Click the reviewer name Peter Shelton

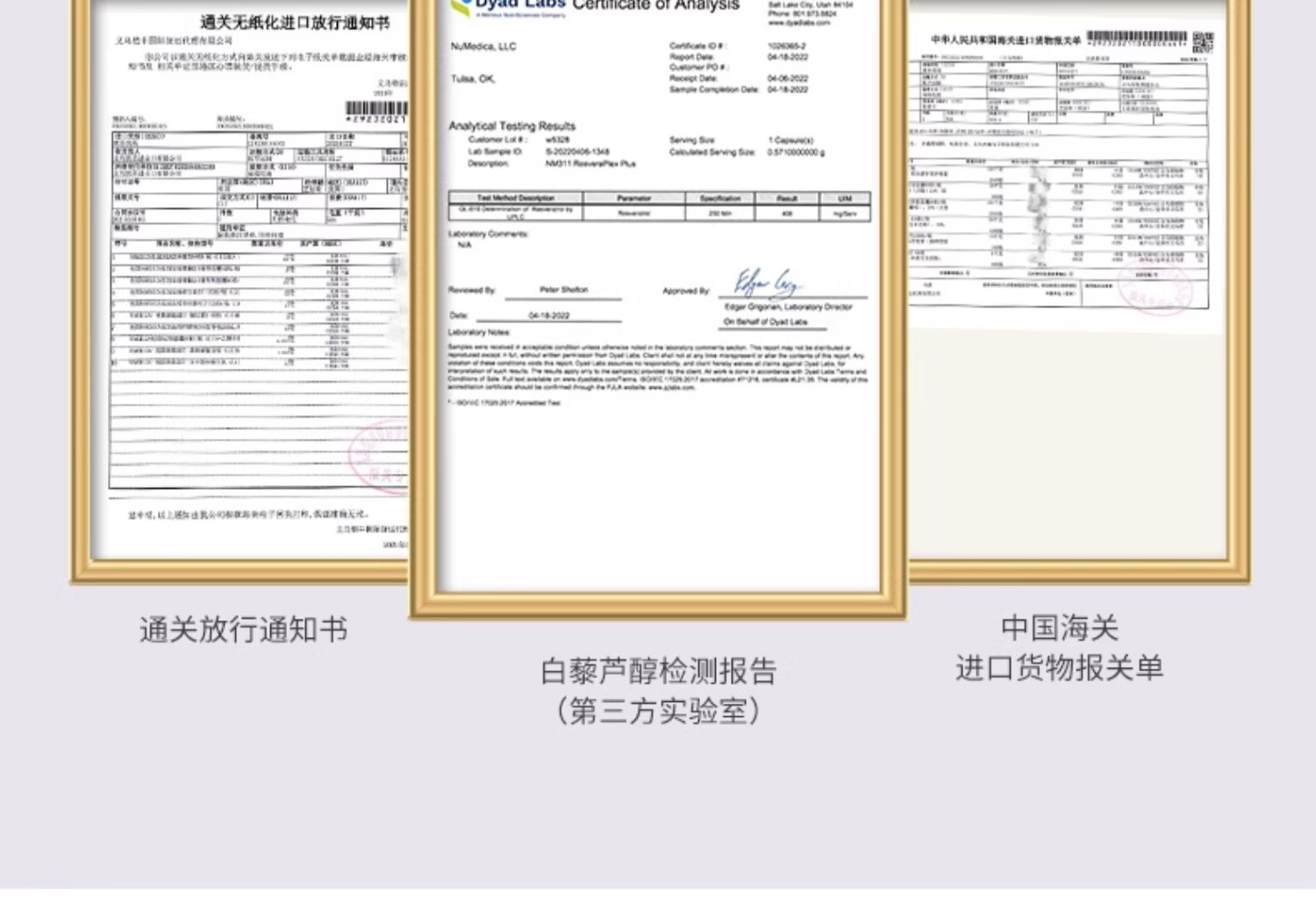point(563,290)
